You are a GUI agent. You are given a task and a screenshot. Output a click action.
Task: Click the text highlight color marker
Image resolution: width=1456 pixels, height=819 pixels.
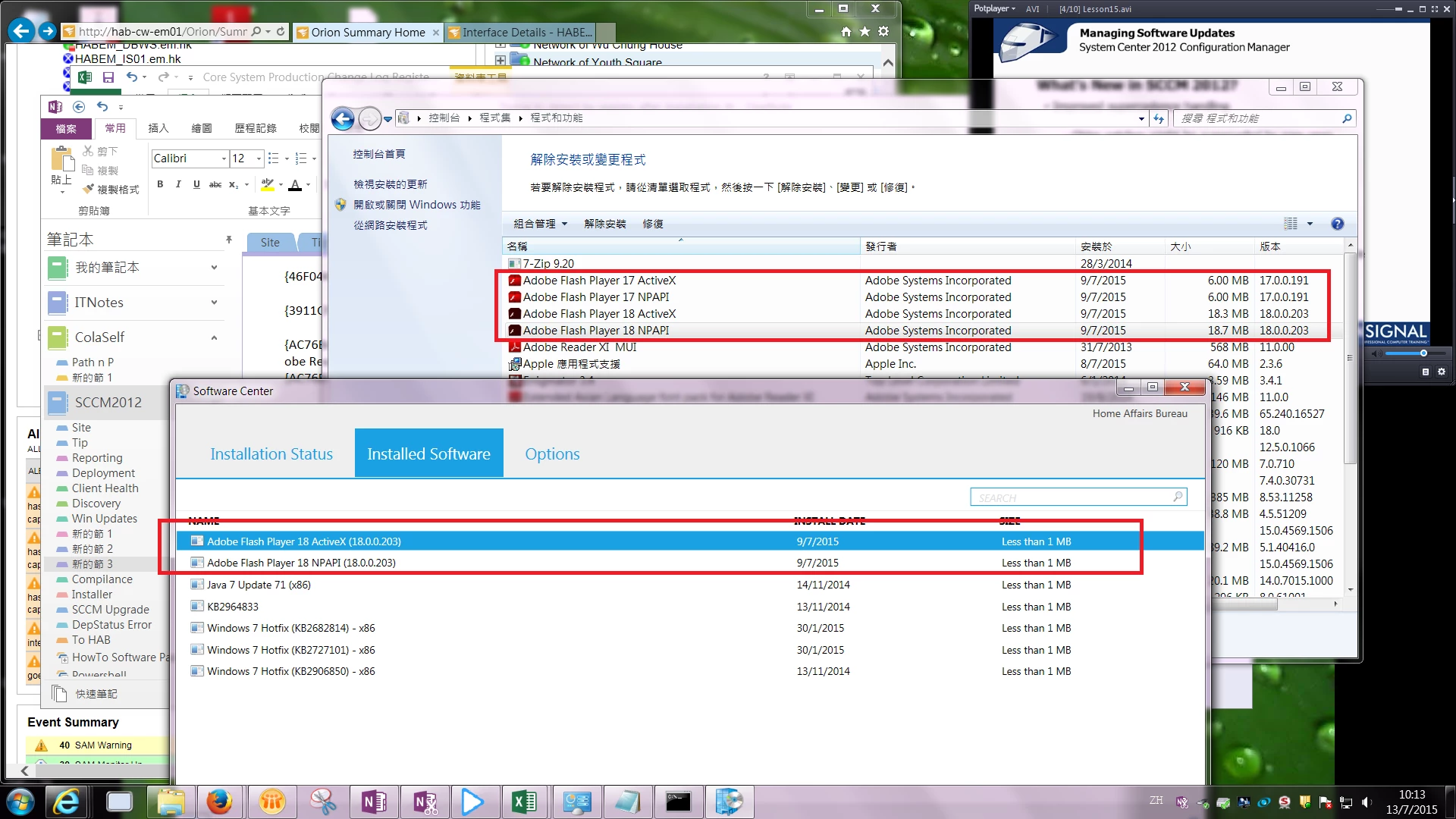[267, 184]
